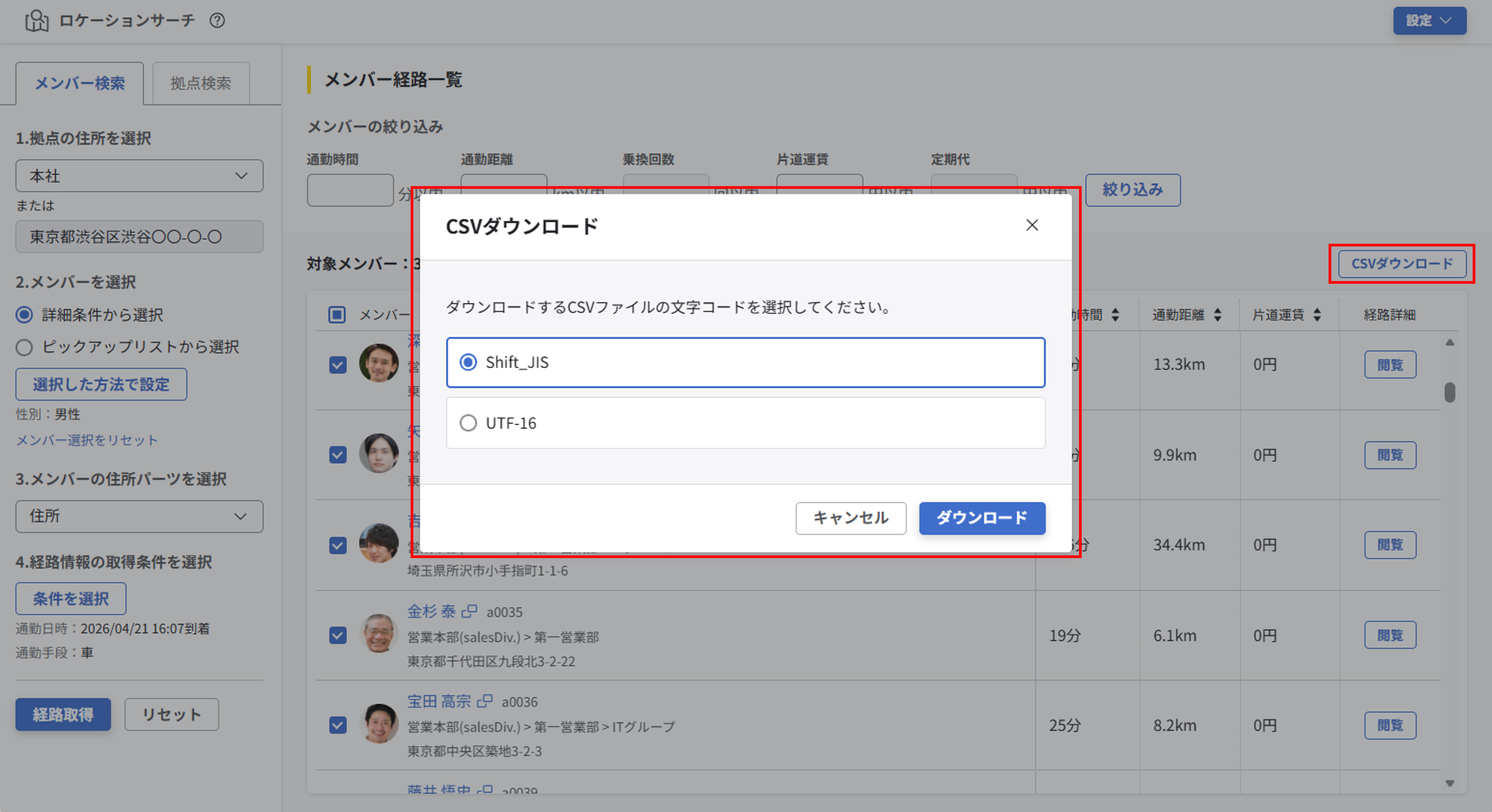Click avatar photo in the 13.3km row
This screenshot has height=812, width=1492.
(379, 363)
